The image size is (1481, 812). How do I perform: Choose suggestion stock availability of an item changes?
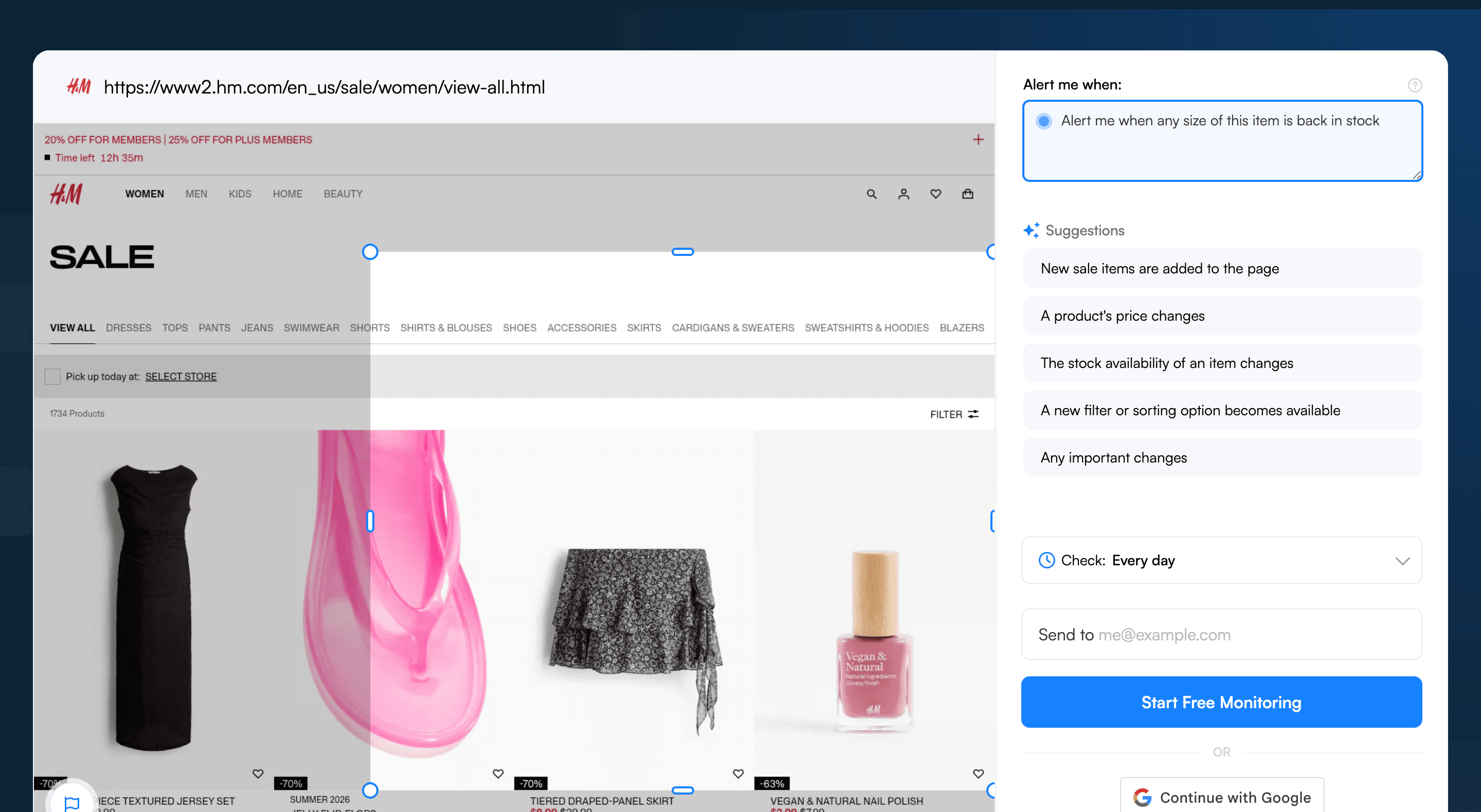(1222, 363)
